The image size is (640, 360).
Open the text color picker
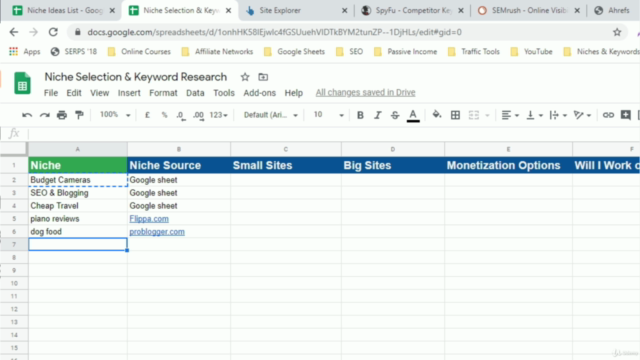413,116
